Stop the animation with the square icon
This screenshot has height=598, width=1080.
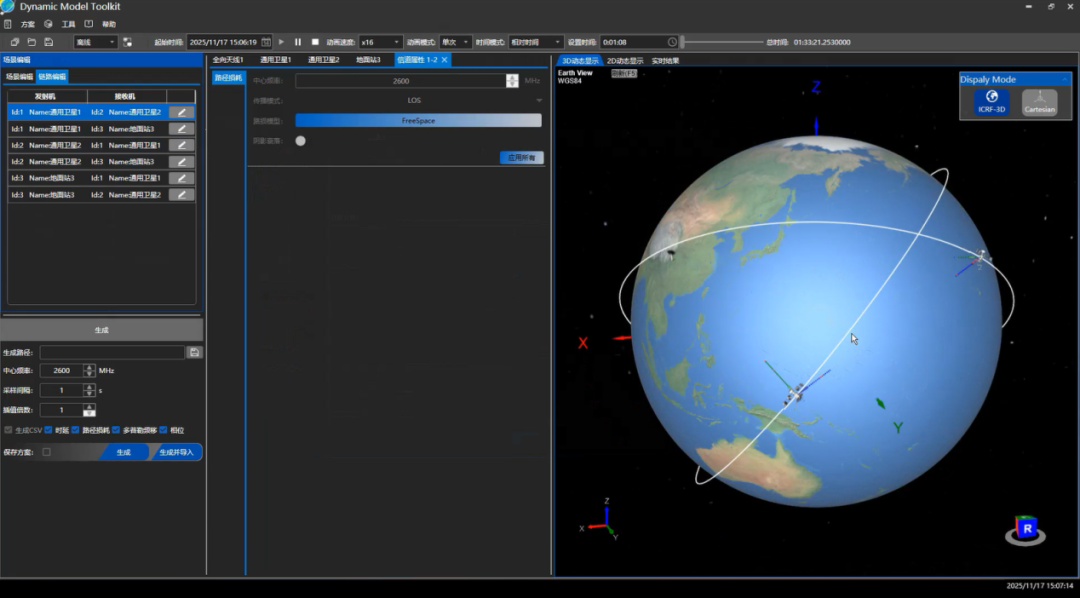point(315,42)
